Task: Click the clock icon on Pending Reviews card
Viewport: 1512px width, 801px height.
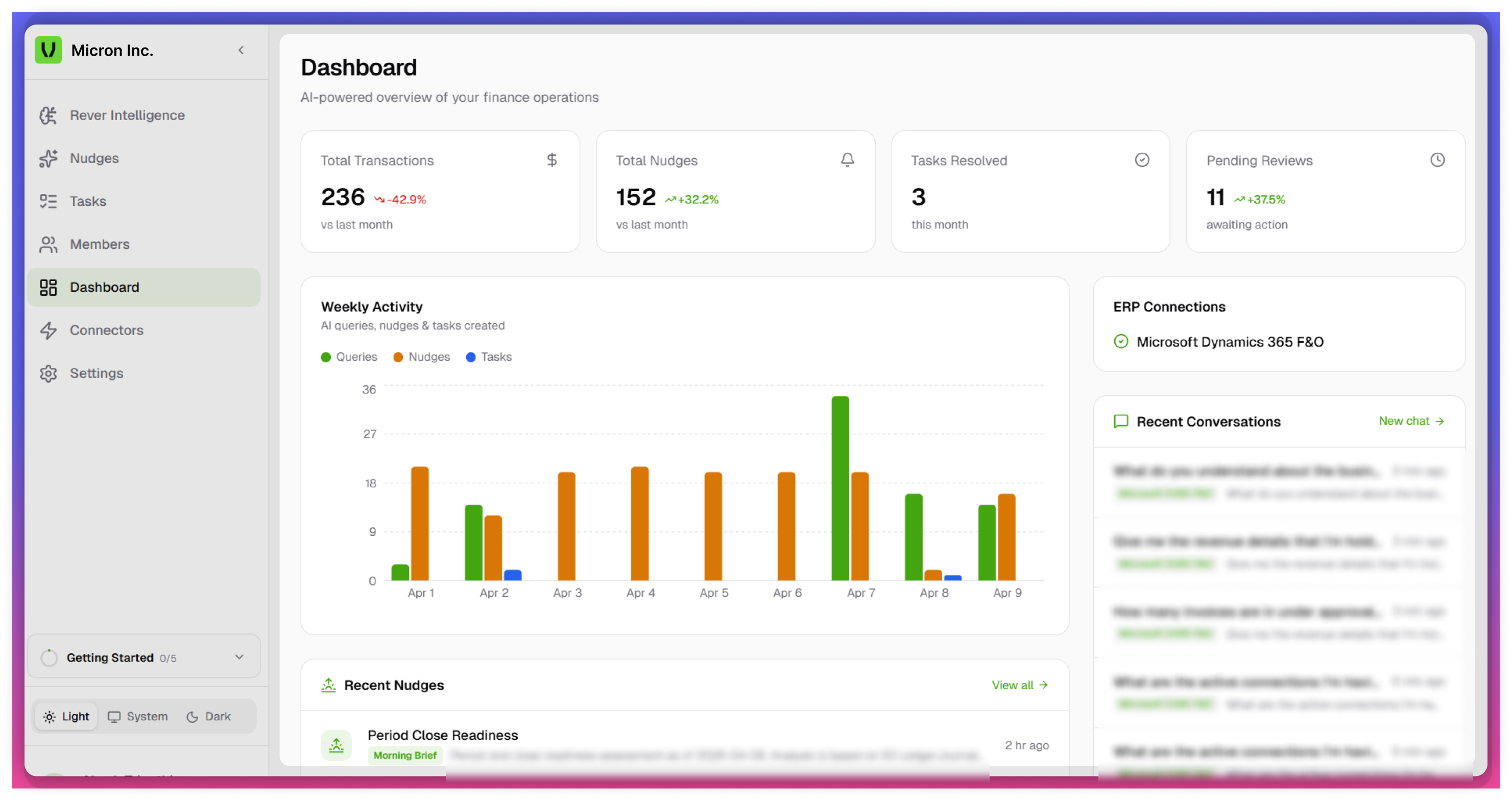Action: tap(1437, 159)
